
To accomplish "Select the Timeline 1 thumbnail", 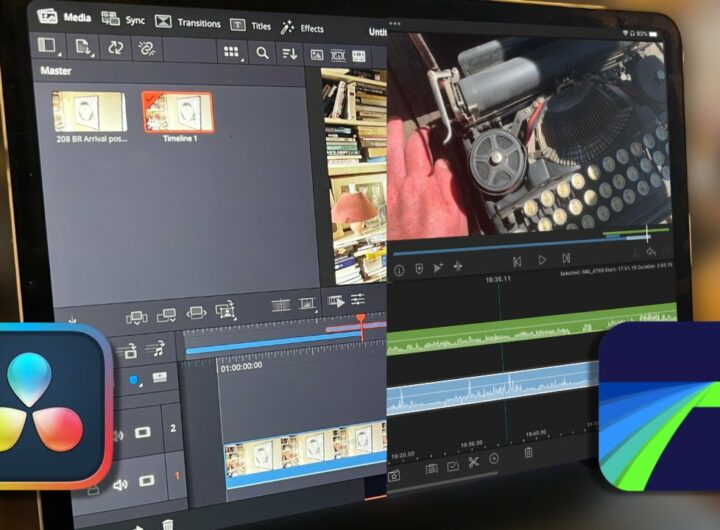I will 176,112.
